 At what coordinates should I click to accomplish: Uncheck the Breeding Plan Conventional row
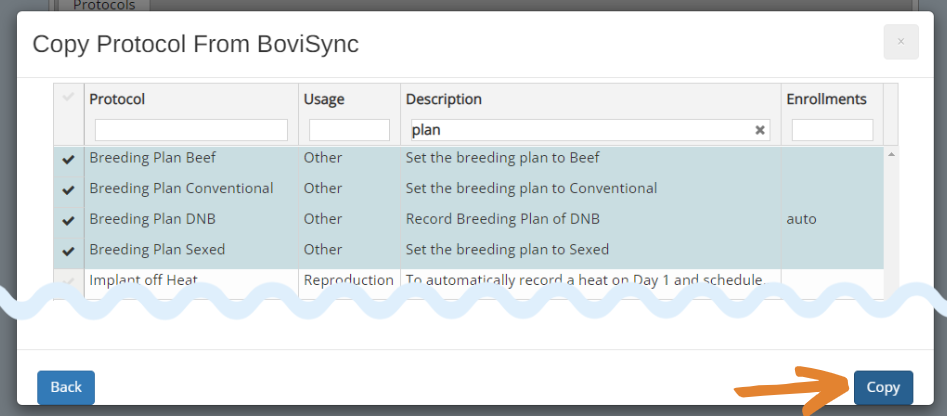click(x=68, y=189)
